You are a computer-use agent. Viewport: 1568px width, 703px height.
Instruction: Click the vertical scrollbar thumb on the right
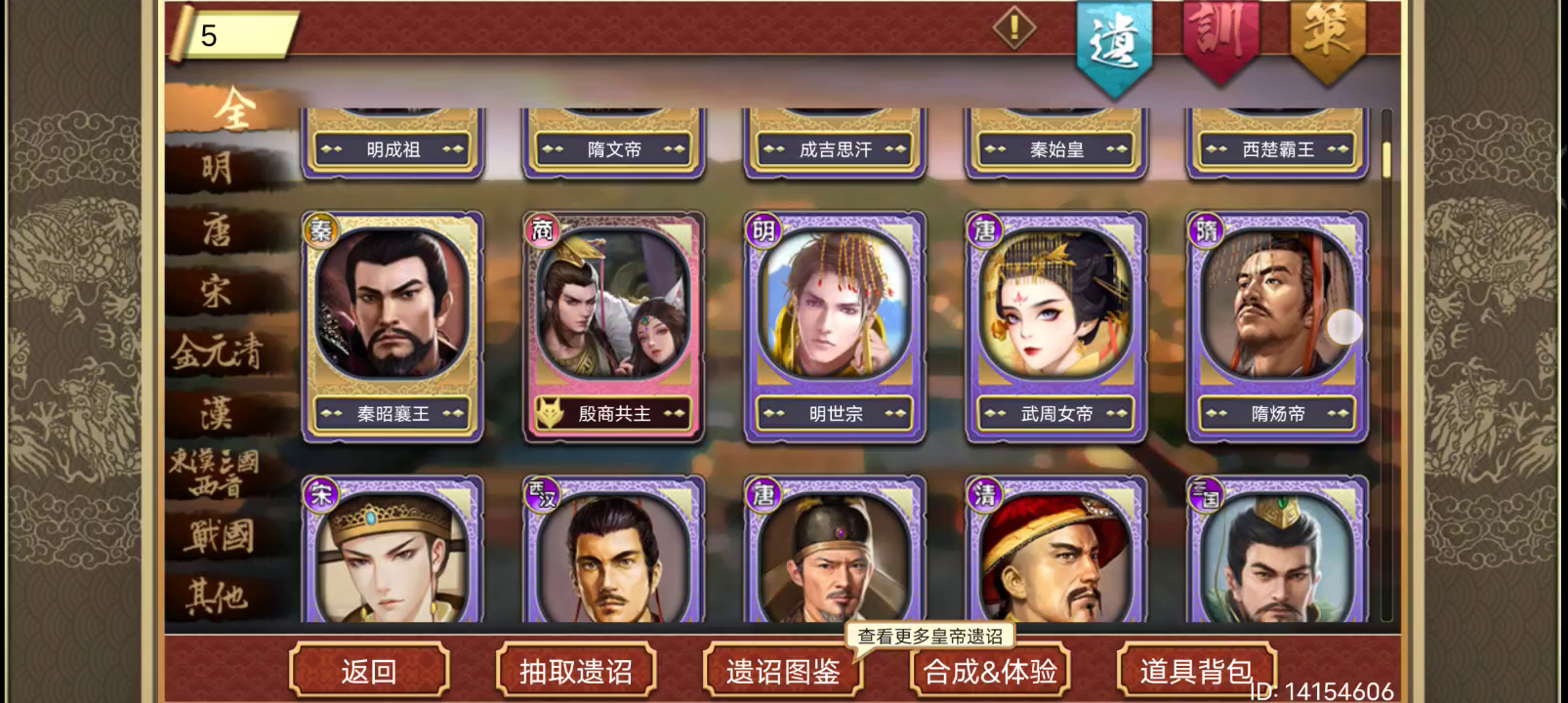tap(1386, 160)
